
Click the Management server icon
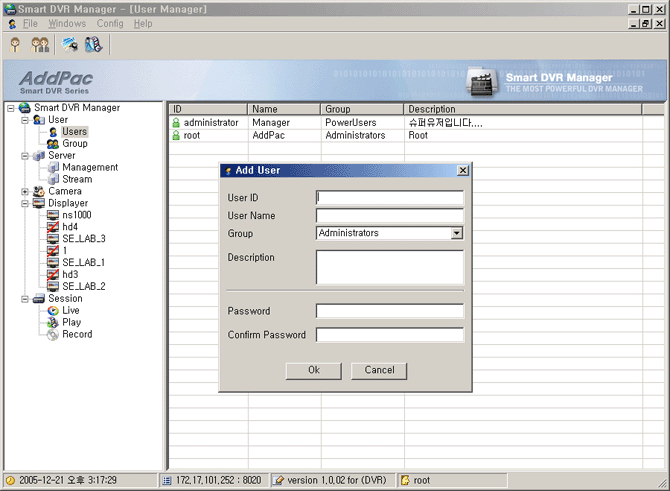click(x=53, y=168)
